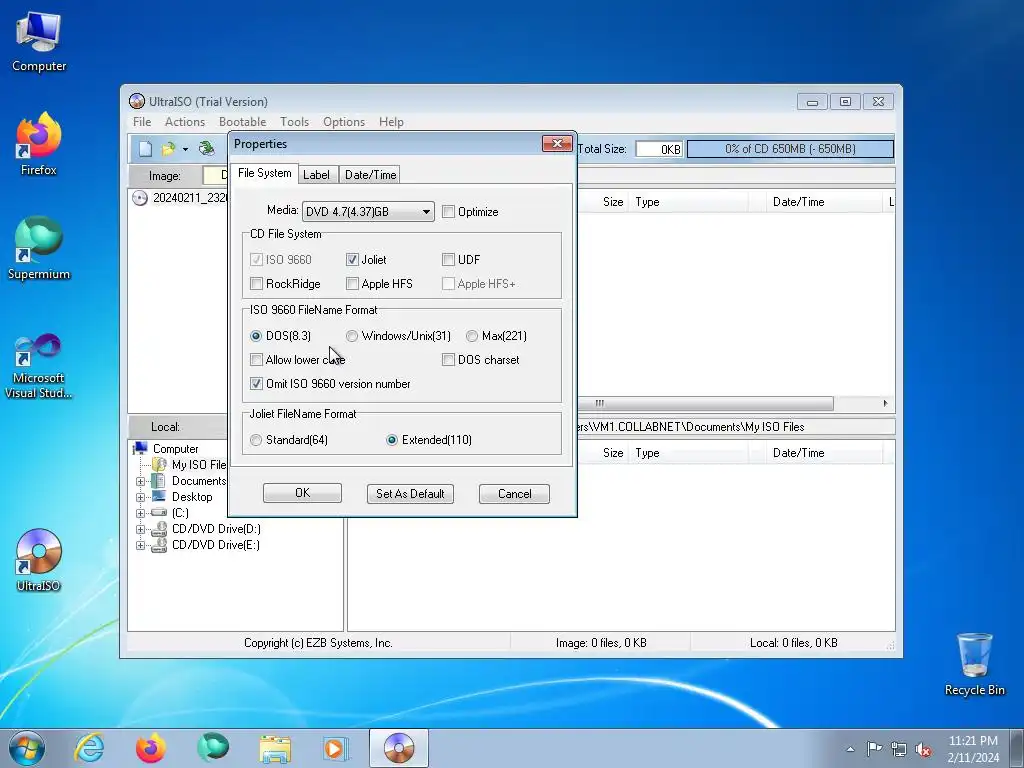This screenshot has width=1024, height=768.
Task: Open the Supermium desktop shortcut
Action: [39, 248]
